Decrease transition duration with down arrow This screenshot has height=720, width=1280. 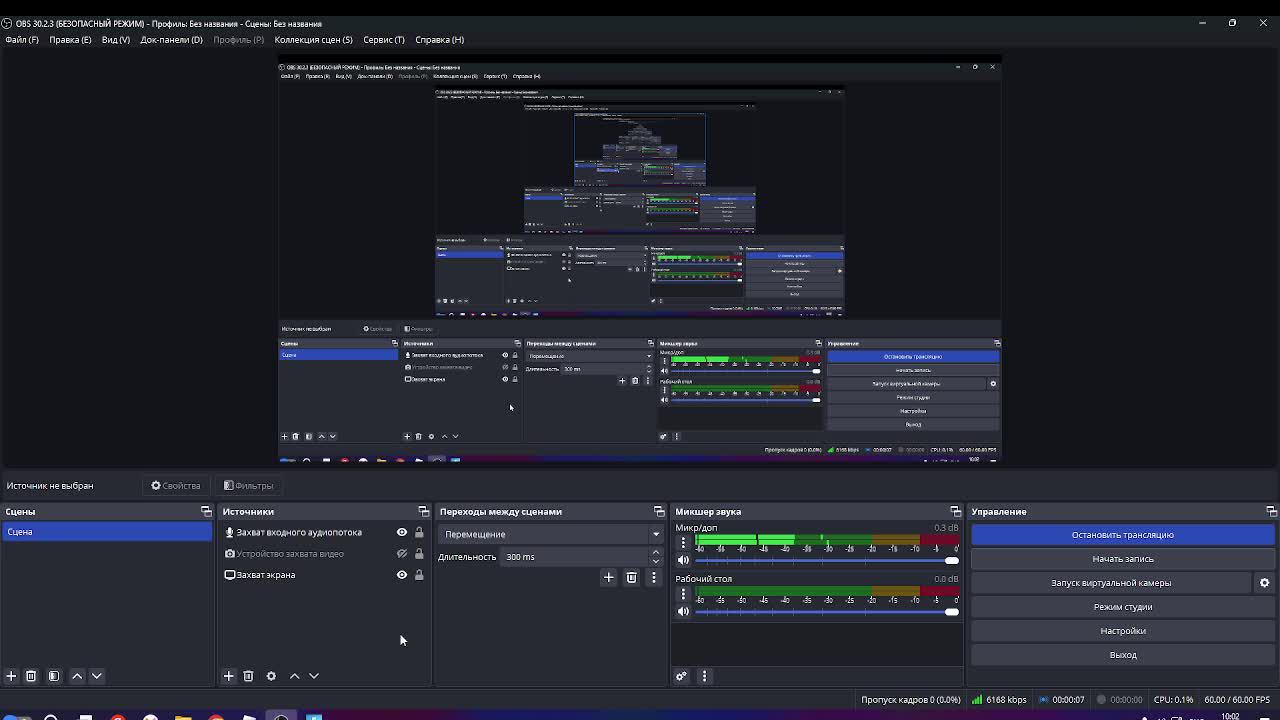tap(656, 561)
